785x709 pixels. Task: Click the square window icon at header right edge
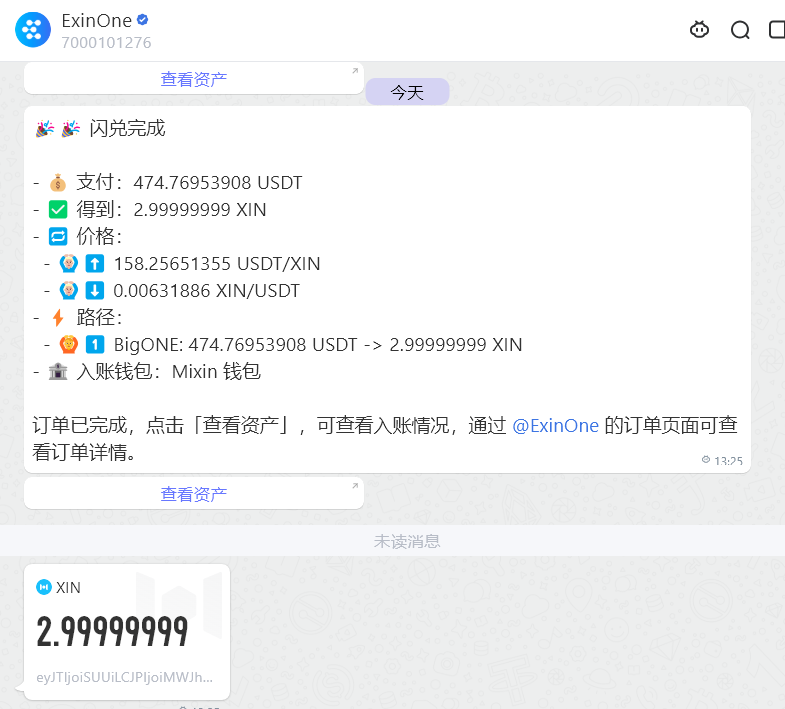pyautogui.click(x=777, y=30)
